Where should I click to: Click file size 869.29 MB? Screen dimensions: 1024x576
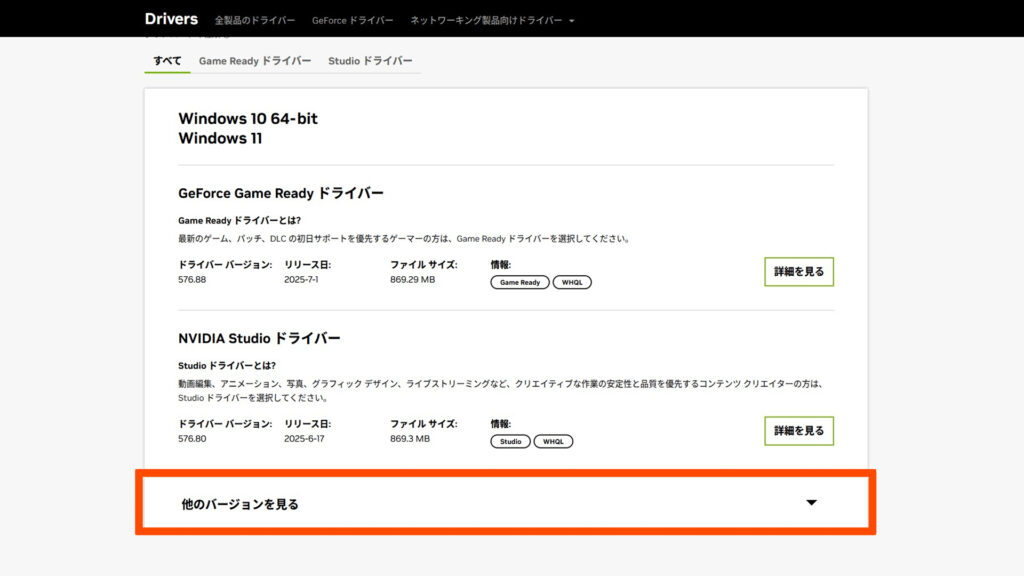click(x=413, y=280)
